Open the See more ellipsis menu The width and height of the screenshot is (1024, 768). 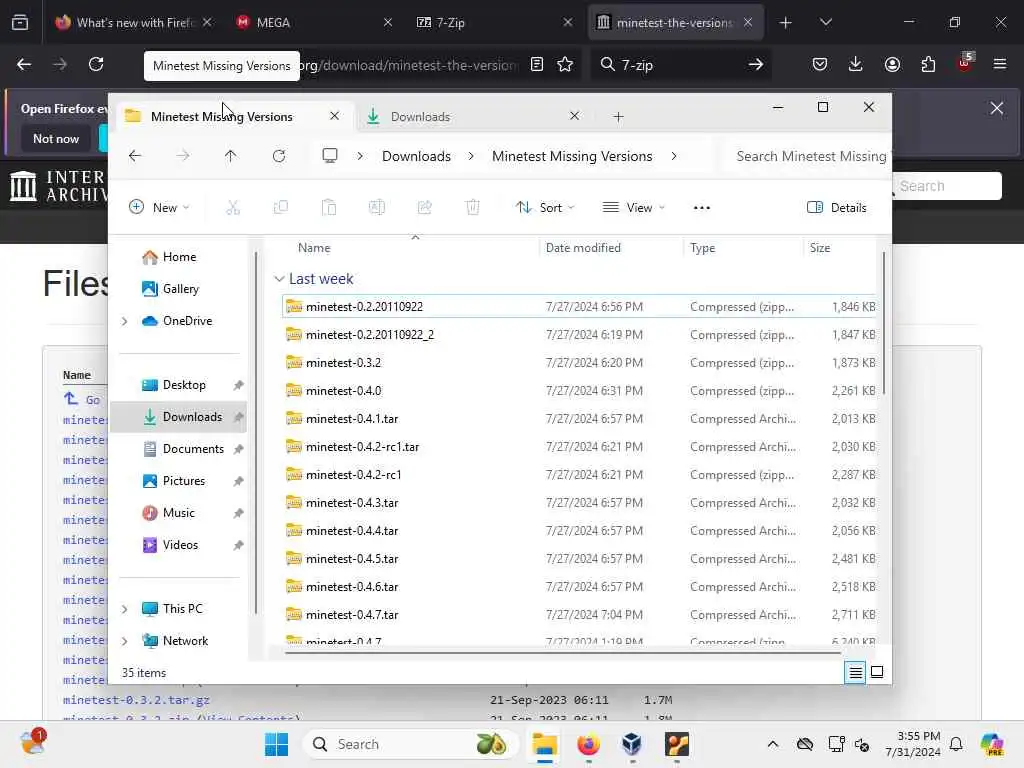click(701, 208)
